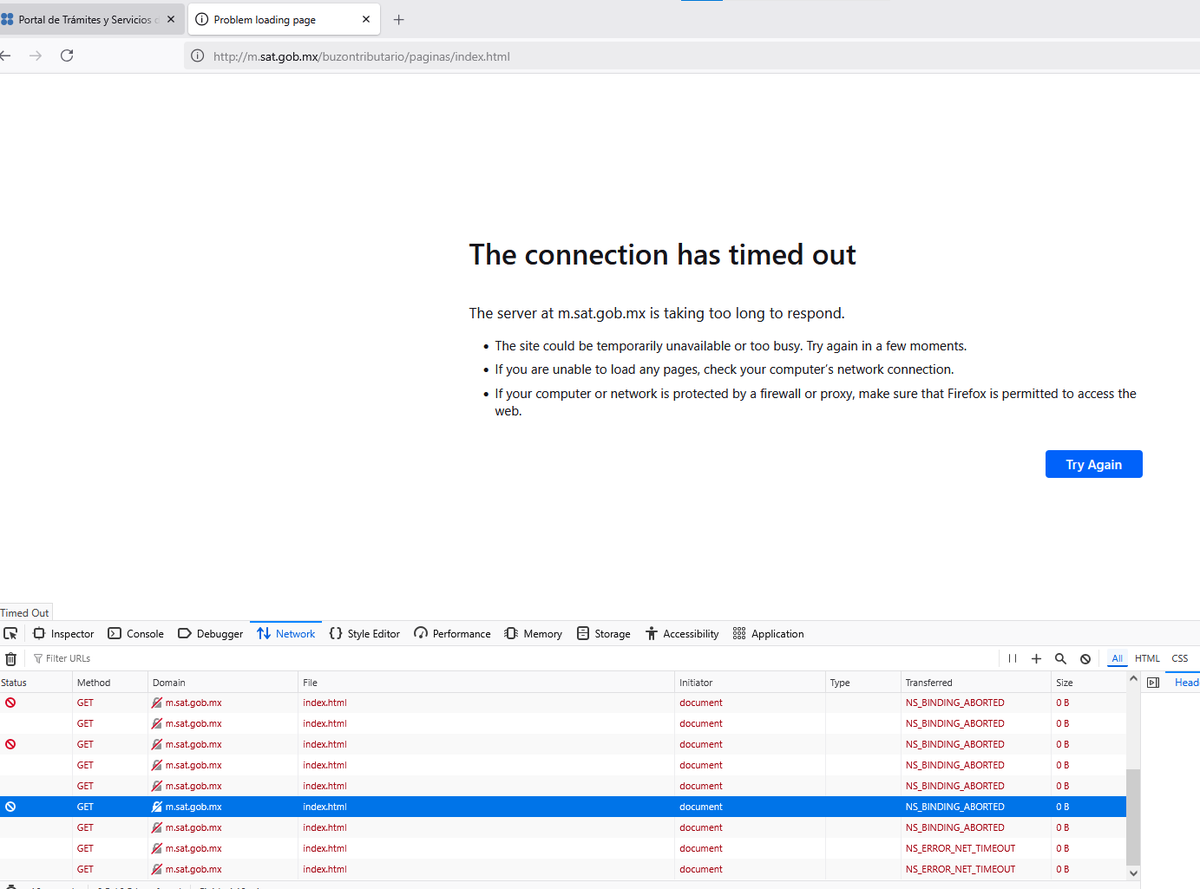The width and height of the screenshot is (1200, 889).
Task: Open the Memory panel
Action: pos(533,634)
